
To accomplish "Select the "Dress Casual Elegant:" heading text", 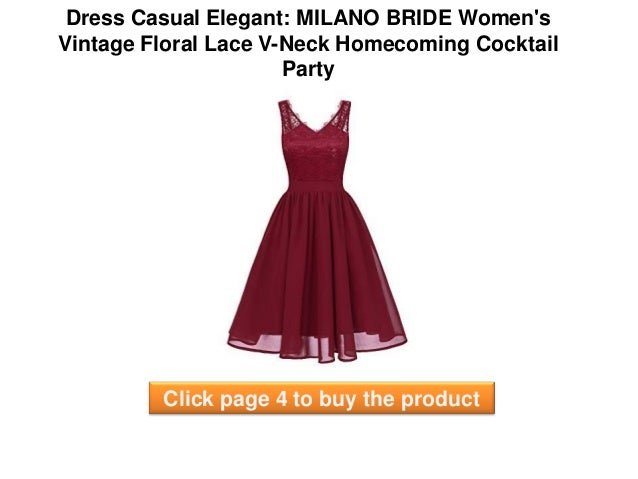I will pyautogui.click(x=178, y=18).
